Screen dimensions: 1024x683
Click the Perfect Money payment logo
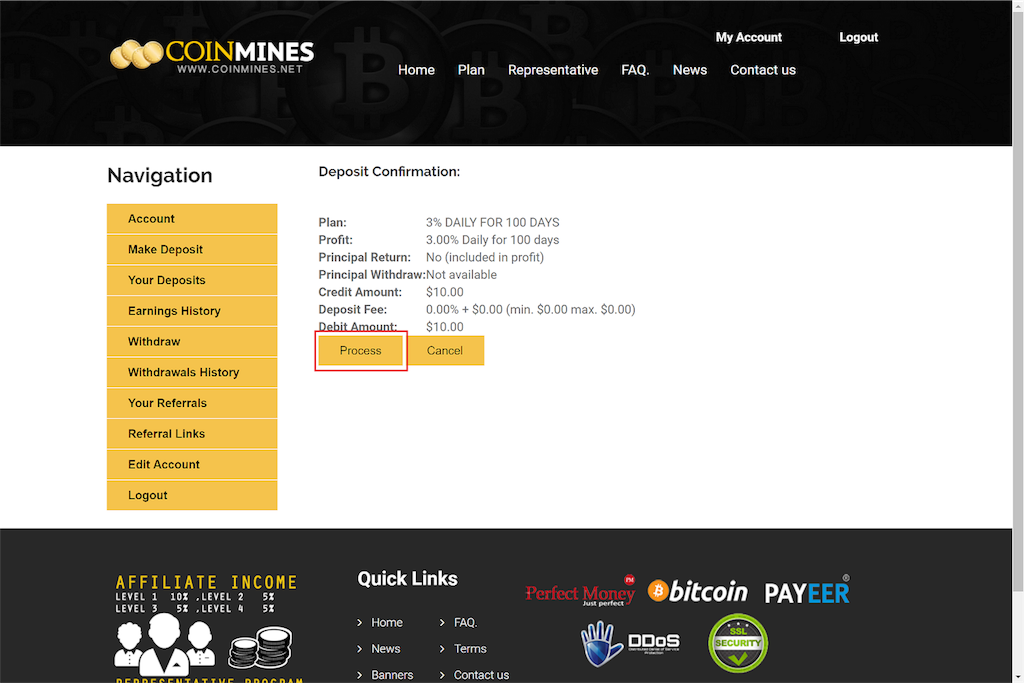click(580, 592)
